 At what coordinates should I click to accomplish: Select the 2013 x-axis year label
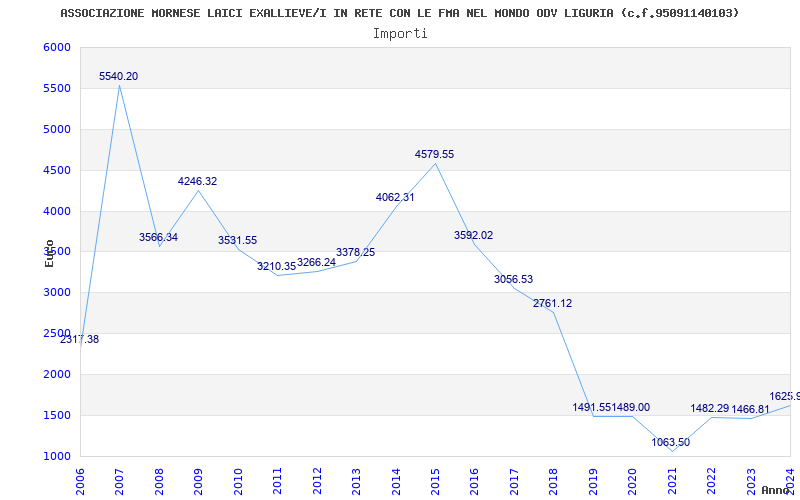(x=356, y=480)
